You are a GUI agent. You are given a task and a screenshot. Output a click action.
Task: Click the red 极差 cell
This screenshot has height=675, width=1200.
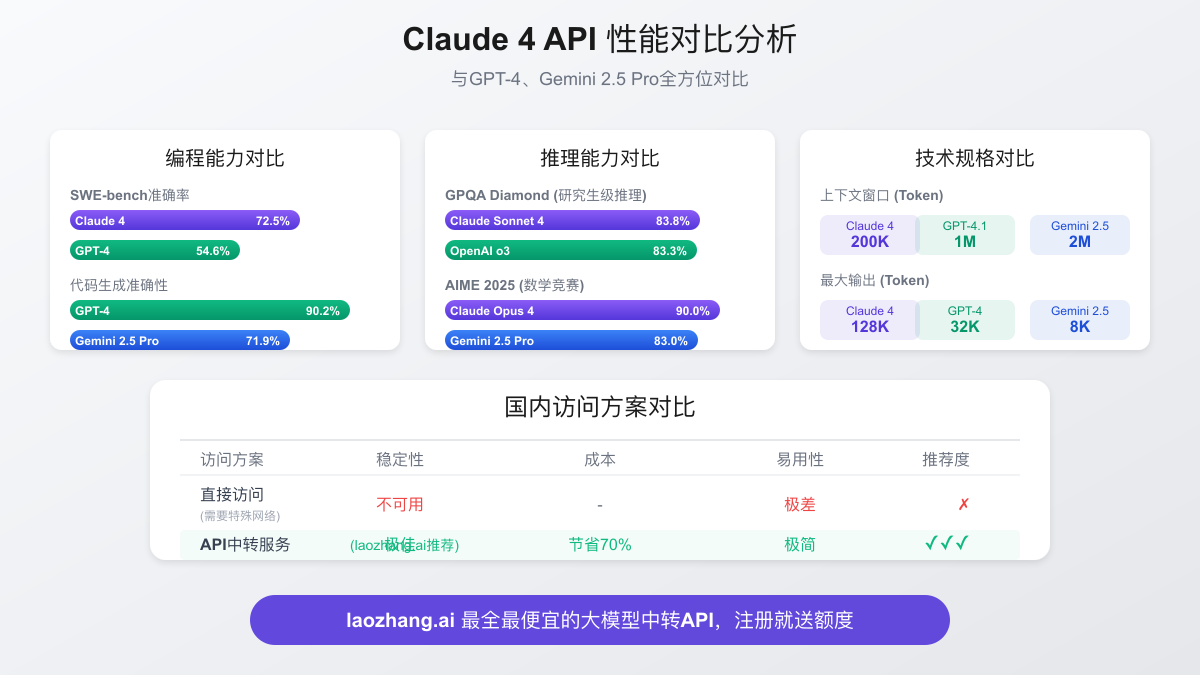click(800, 505)
